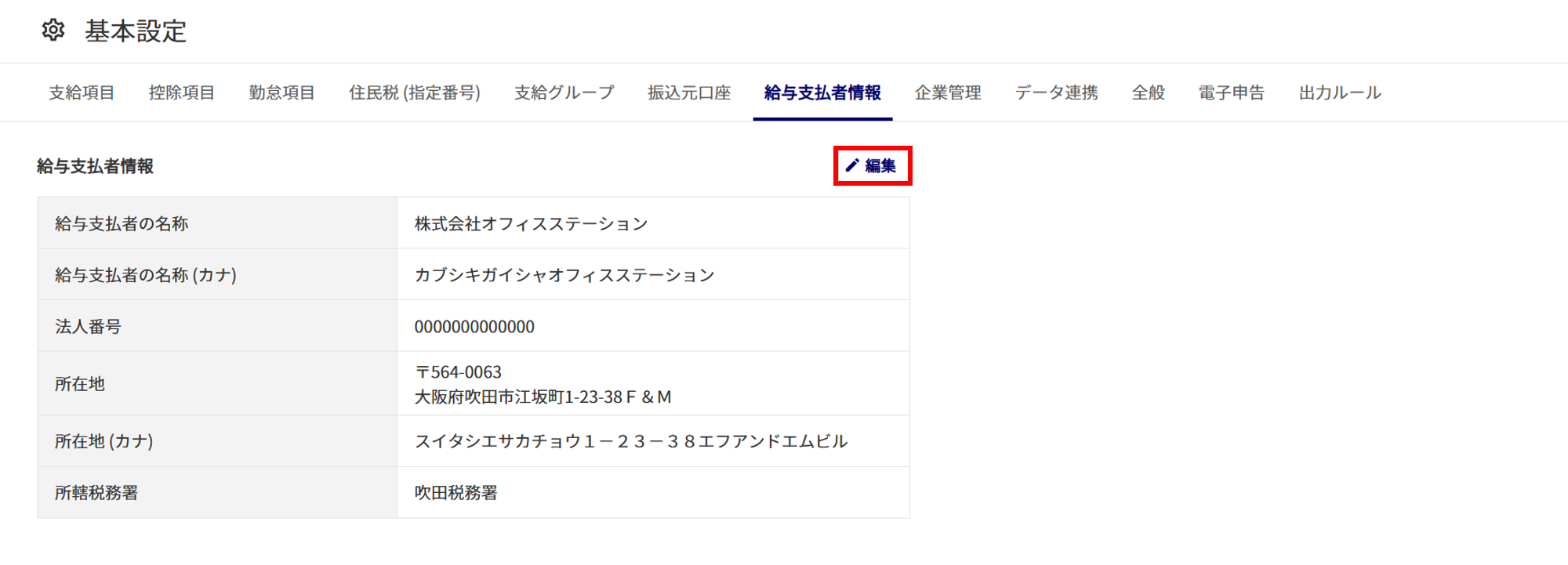Go to the 支給グループ tab
Image resolution: width=1568 pixels, height=565 pixels.
[564, 92]
